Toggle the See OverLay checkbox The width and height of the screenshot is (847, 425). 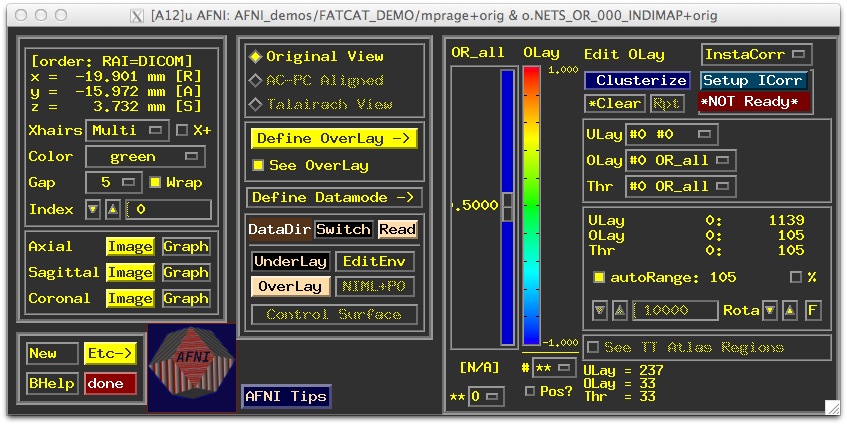(258, 165)
